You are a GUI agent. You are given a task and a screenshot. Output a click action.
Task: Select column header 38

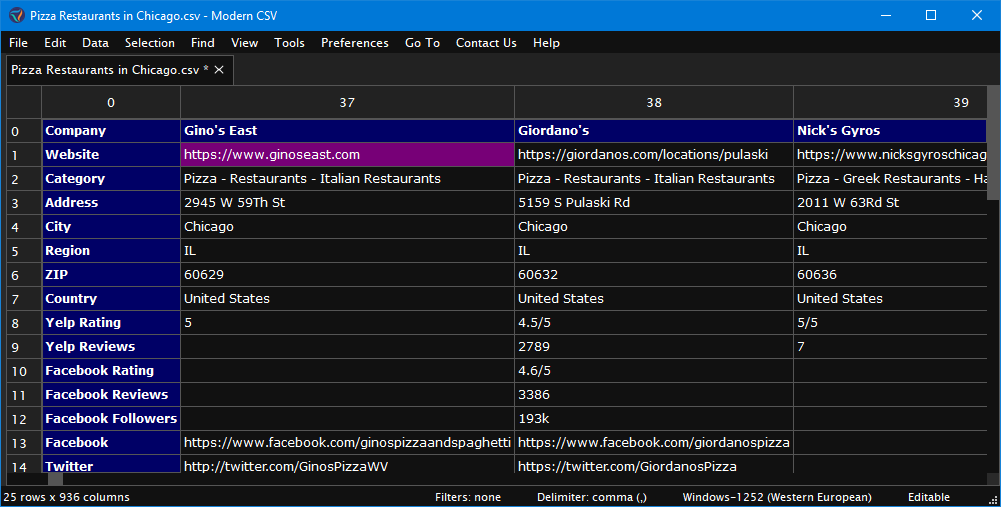tap(654, 102)
